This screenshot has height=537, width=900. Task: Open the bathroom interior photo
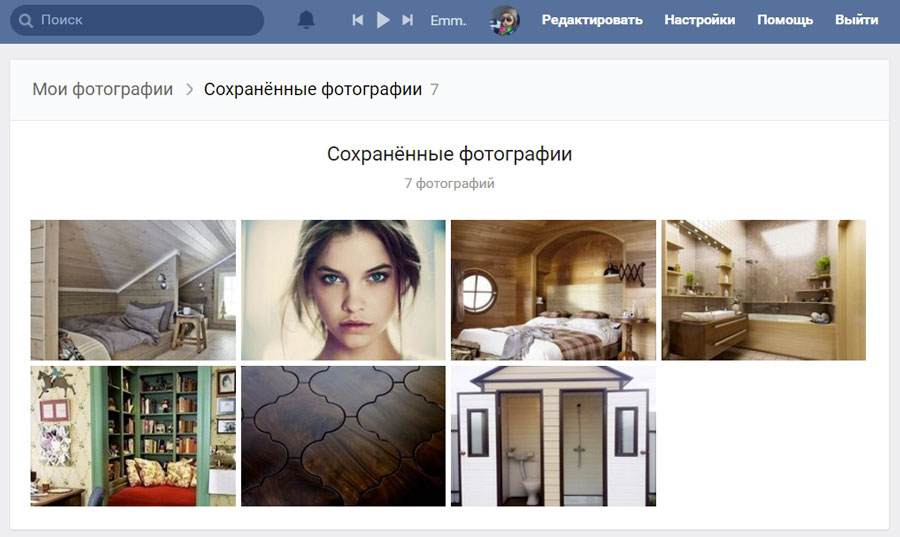pyautogui.click(x=763, y=290)
